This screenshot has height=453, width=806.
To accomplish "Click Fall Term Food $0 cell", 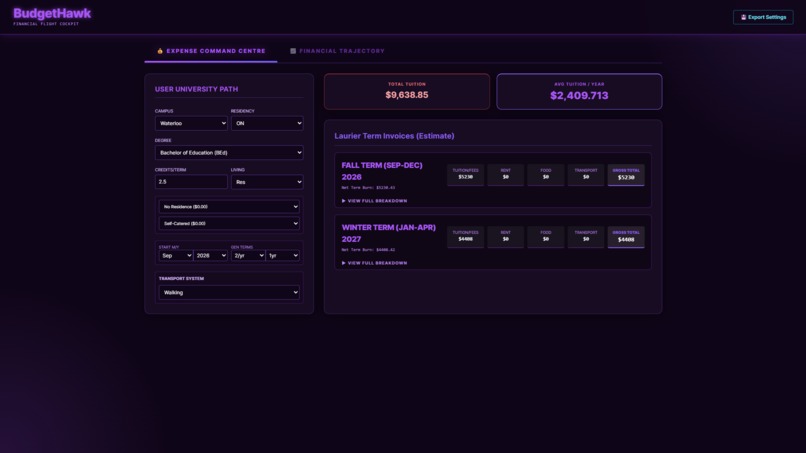I will 545,175.
